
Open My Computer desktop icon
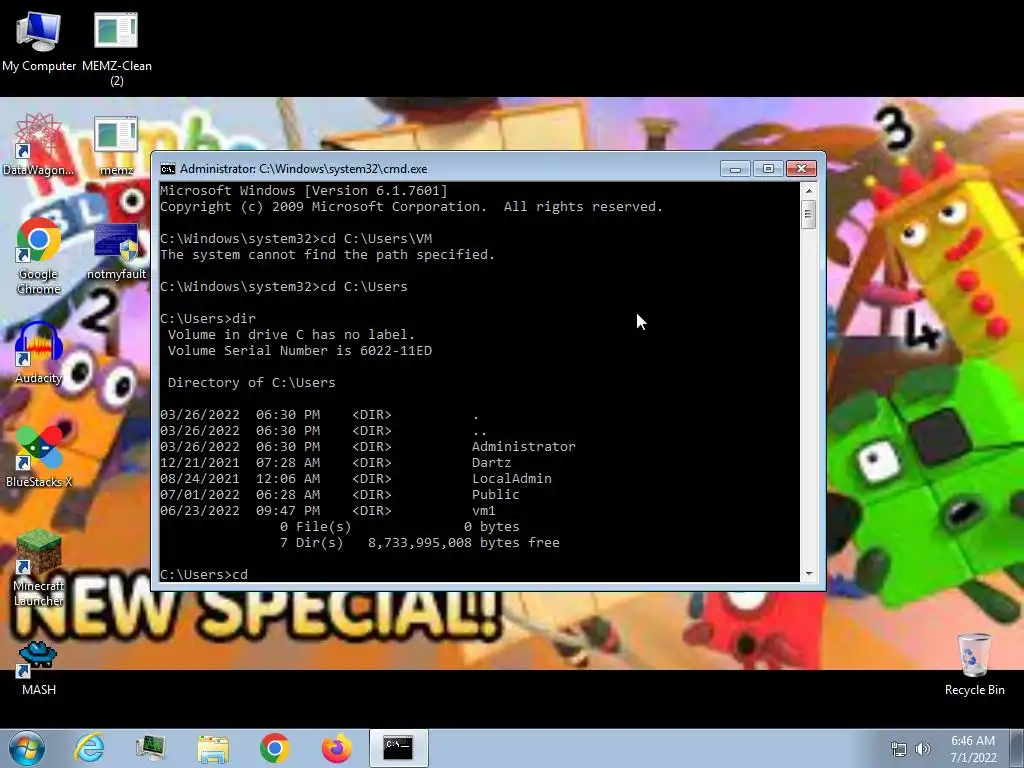(39, 40)
